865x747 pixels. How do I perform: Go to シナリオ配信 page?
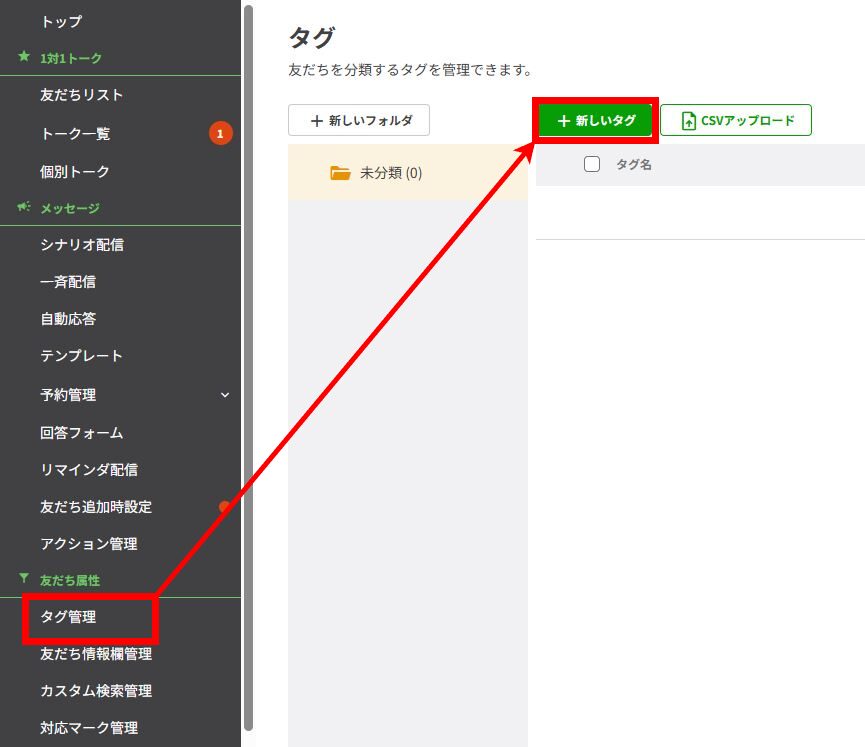[x=81, y=245]
